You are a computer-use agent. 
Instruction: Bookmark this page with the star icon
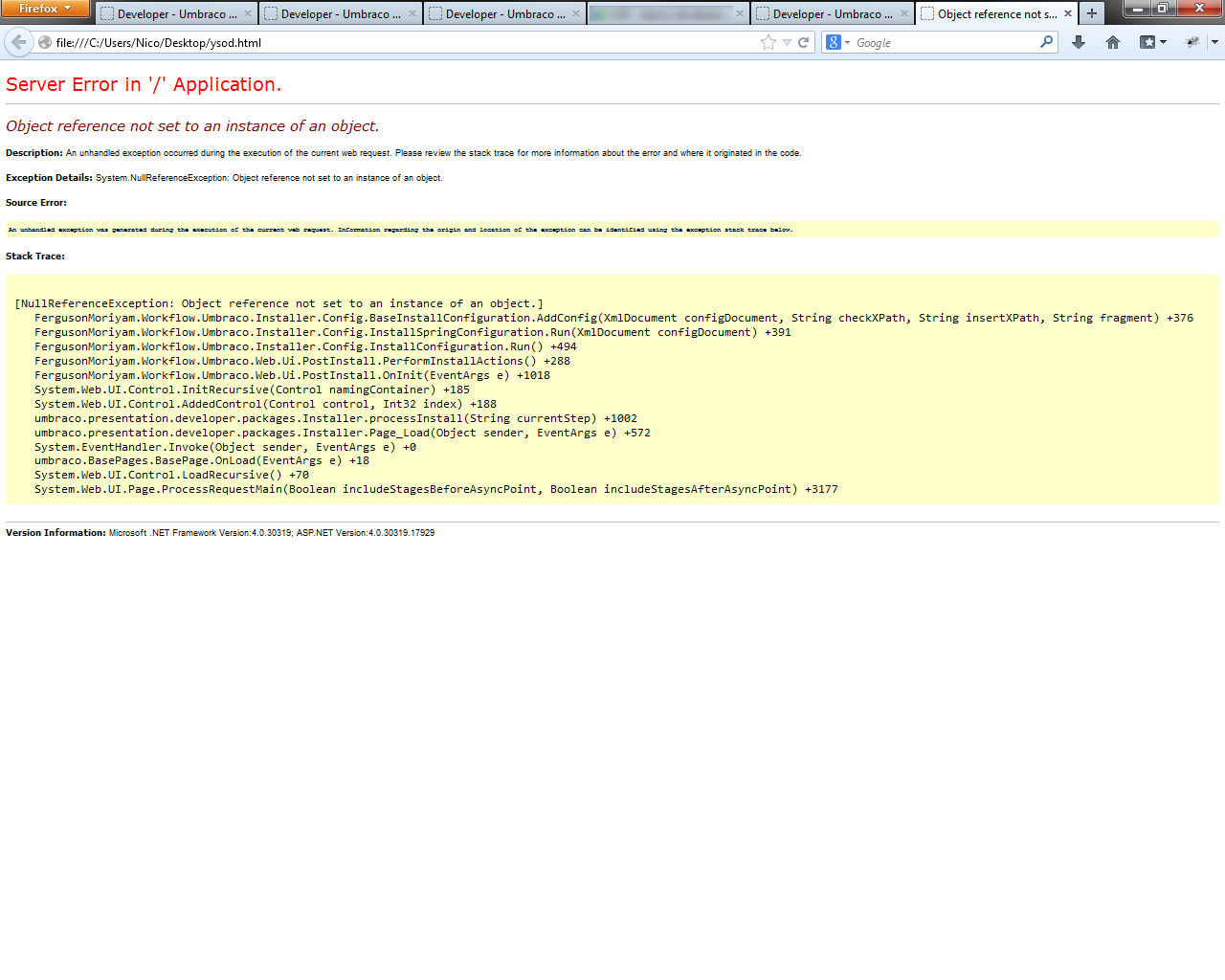pyautogui.click(x=768, y=42)
